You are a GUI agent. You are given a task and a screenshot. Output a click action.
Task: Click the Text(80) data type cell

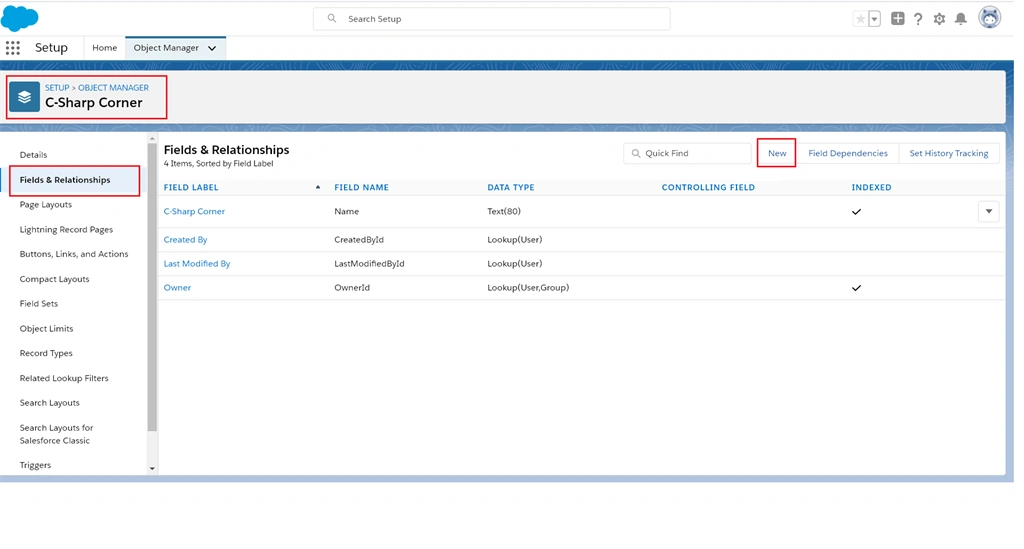coord(504,212)
